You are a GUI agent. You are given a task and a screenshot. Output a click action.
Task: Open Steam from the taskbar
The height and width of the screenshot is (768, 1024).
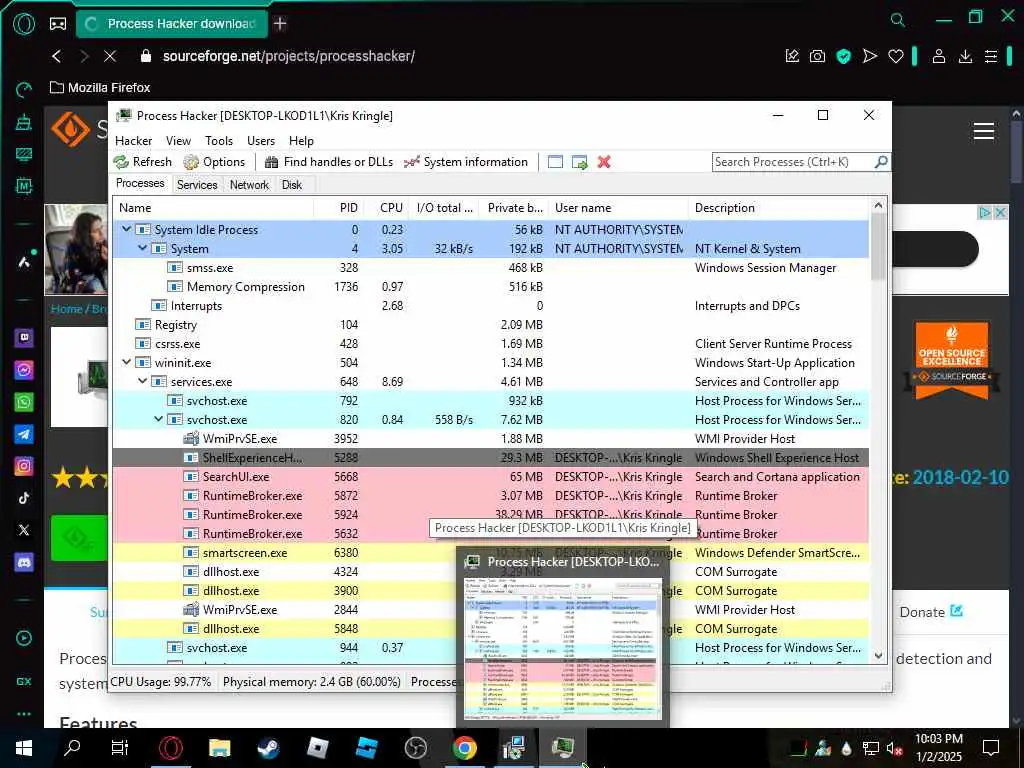click(x=268, y=748)
